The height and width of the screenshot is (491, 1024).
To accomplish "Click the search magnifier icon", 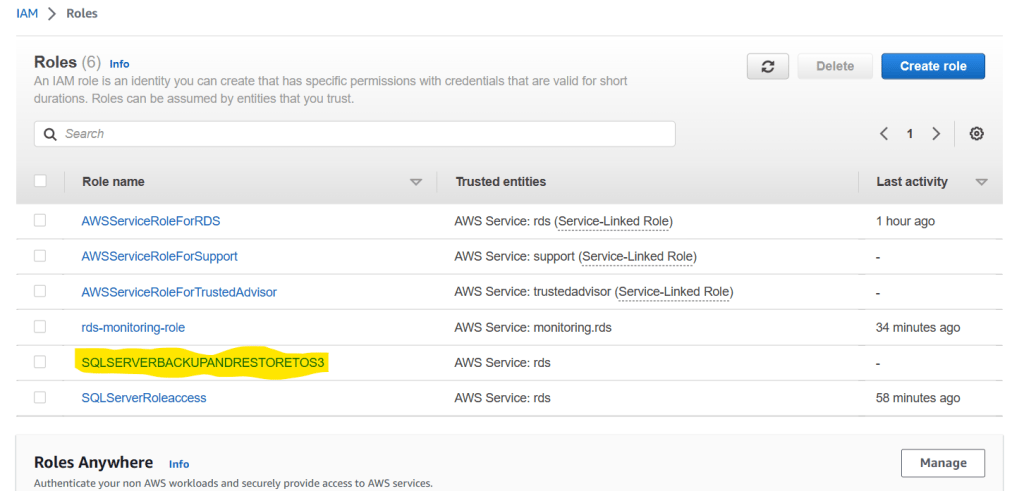I will pyautogui.click(x=50, y=134).
